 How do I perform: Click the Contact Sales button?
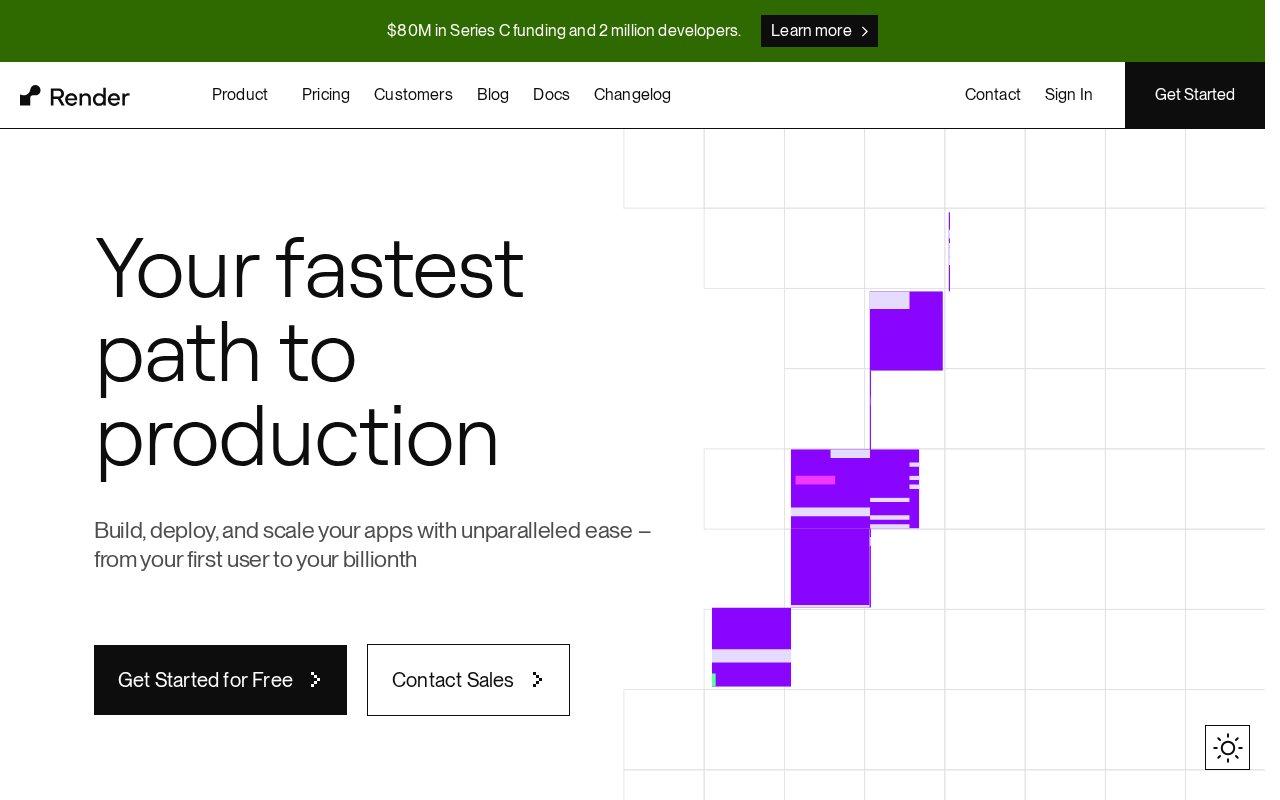468,680
